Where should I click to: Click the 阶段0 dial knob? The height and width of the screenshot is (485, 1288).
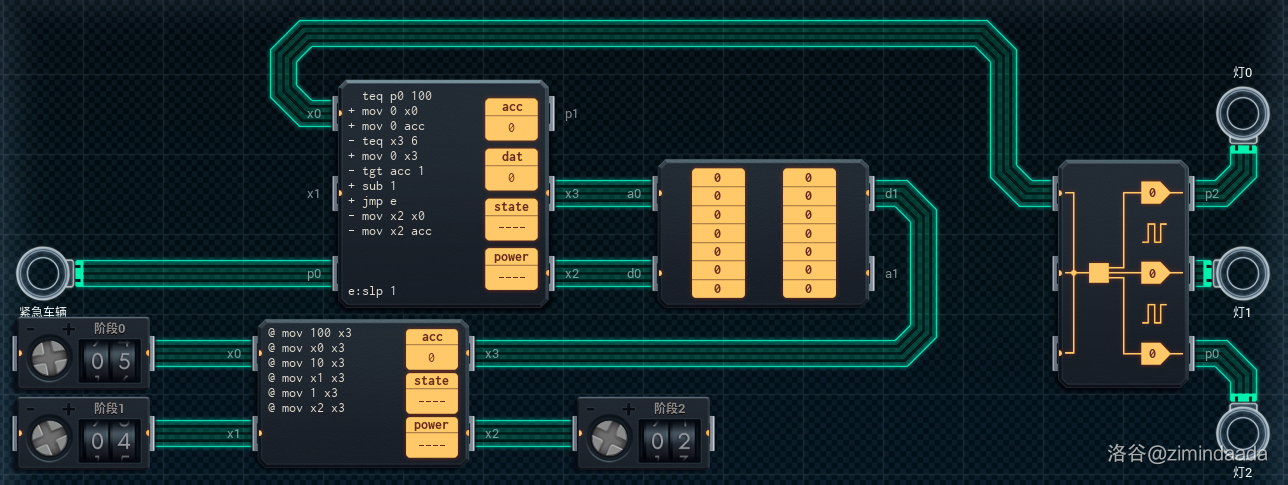point(49,361)
